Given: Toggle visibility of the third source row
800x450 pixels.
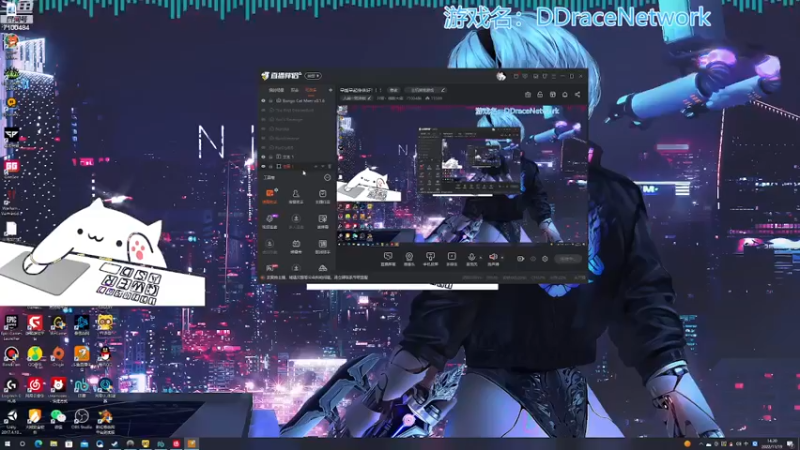Looking at the screenshot, I should pyautogui.click(x=263, y=119).
